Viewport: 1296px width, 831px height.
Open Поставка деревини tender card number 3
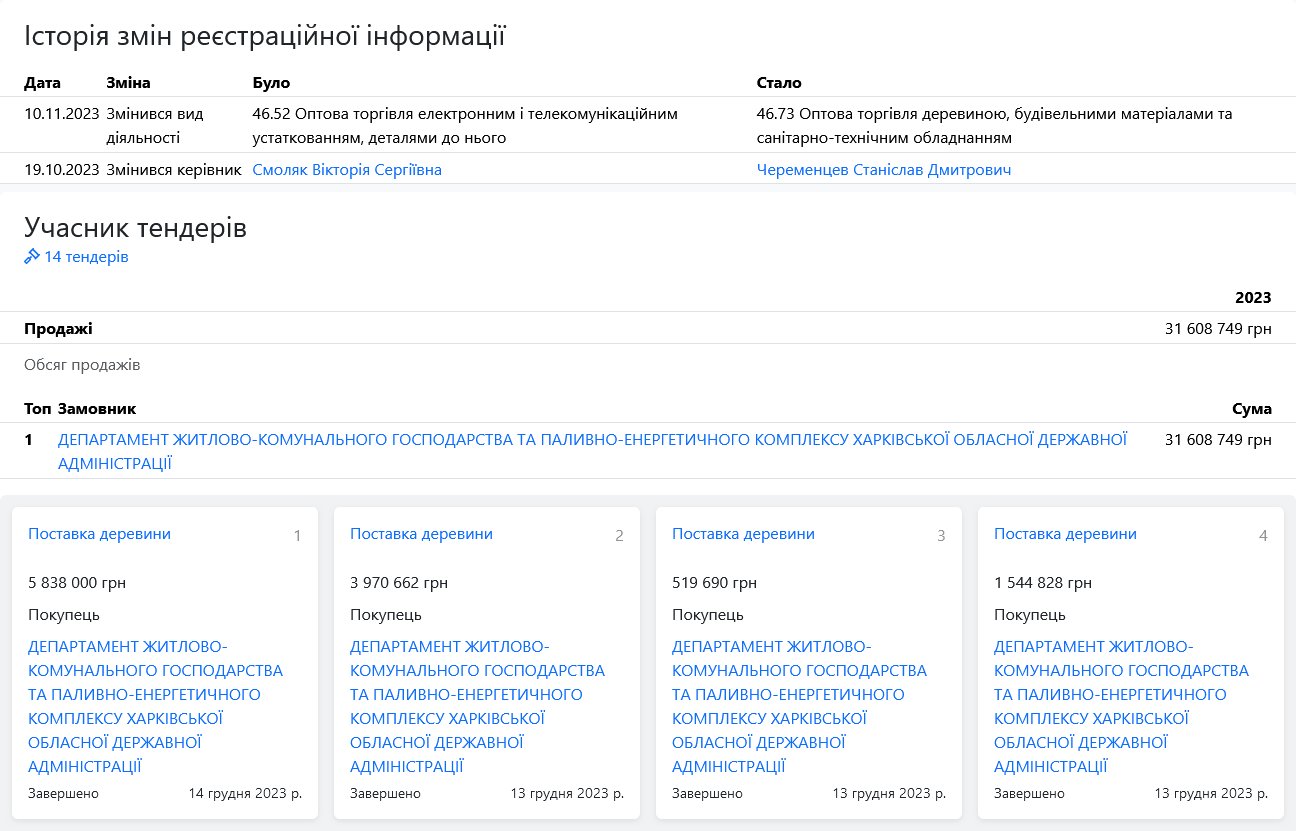[x=744, y=534]
